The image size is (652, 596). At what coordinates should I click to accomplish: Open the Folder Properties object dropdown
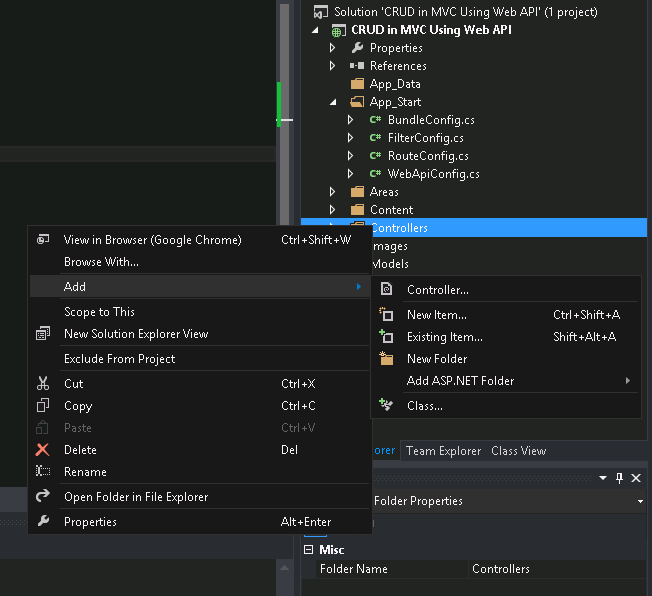tap(640, 501)
